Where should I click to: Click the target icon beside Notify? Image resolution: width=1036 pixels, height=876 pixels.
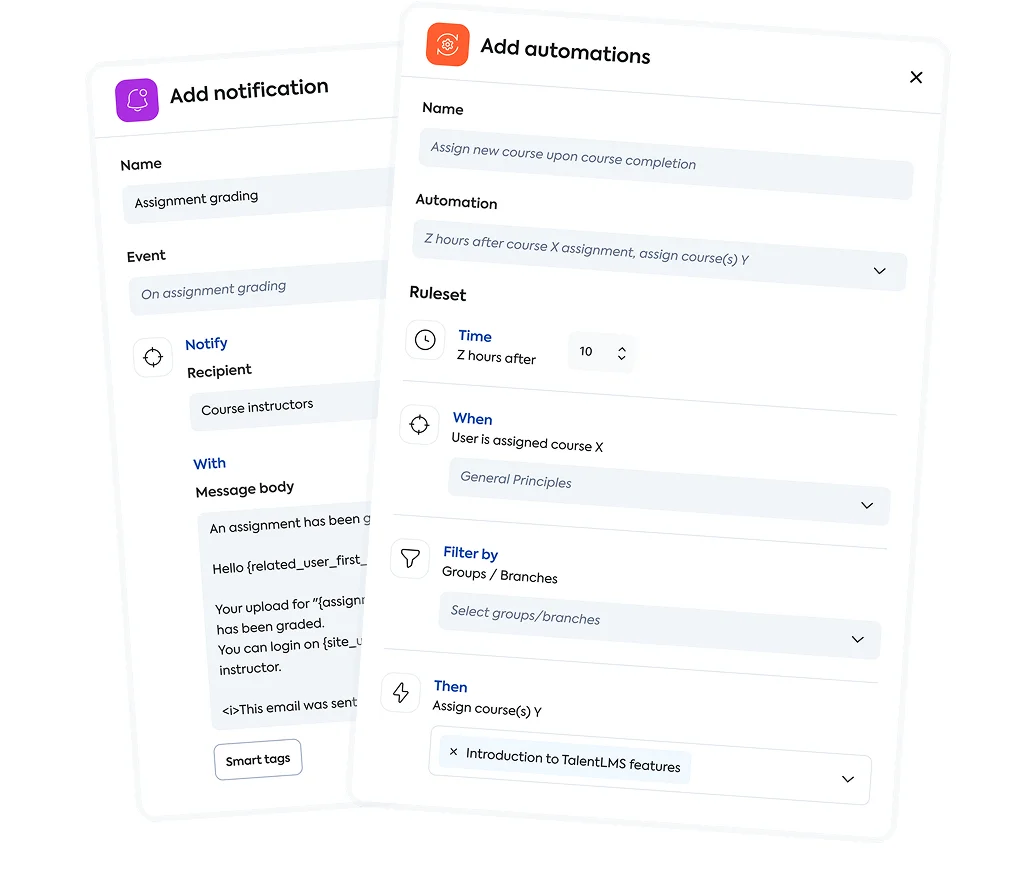coord(153,357)
